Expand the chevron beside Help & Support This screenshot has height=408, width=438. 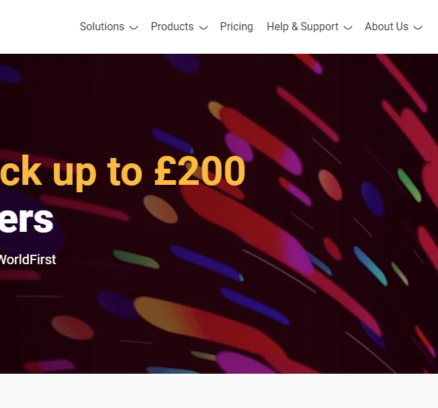click(348, 27)
